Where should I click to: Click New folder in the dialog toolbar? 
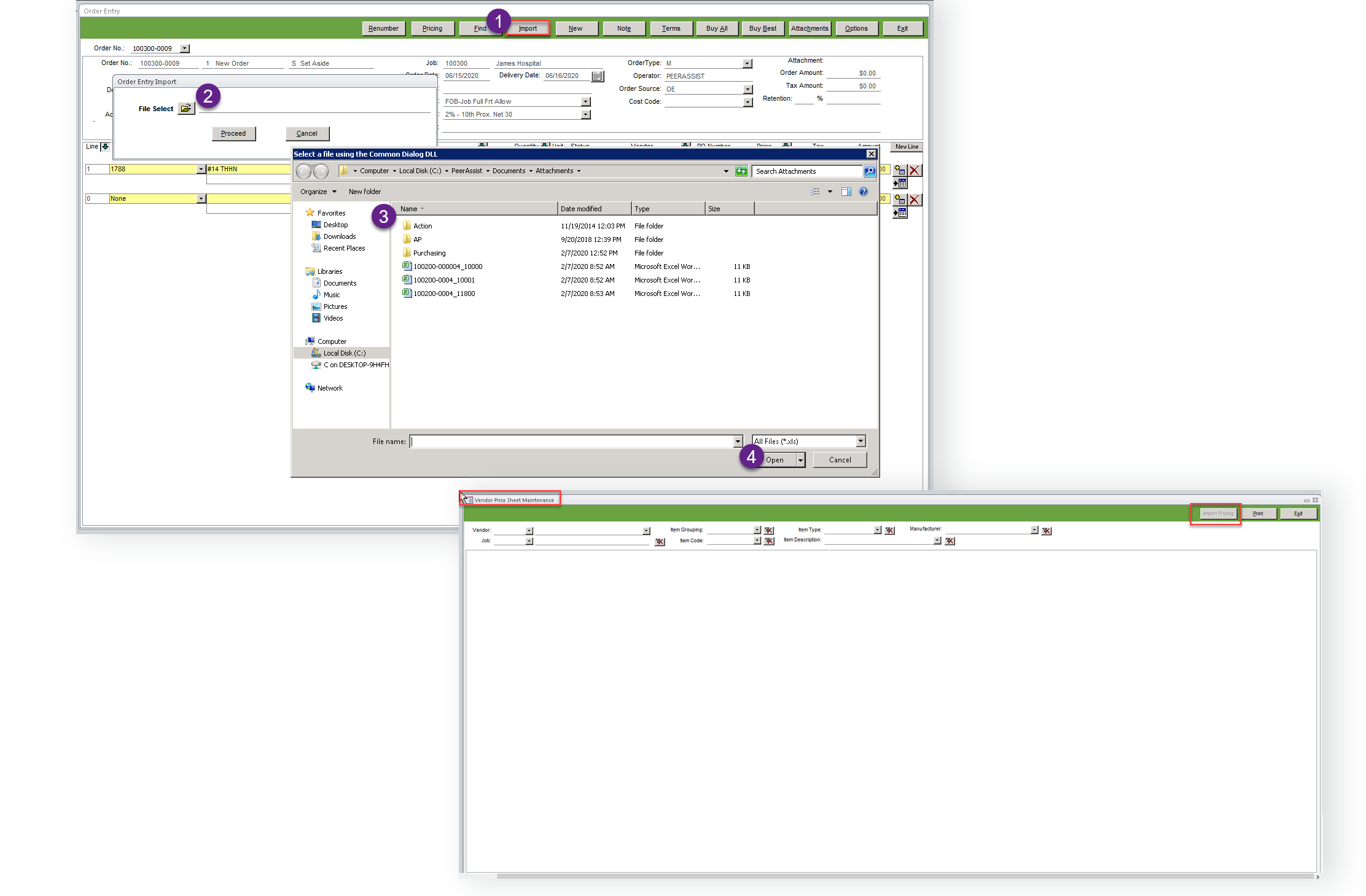click(x=365, y=192)
